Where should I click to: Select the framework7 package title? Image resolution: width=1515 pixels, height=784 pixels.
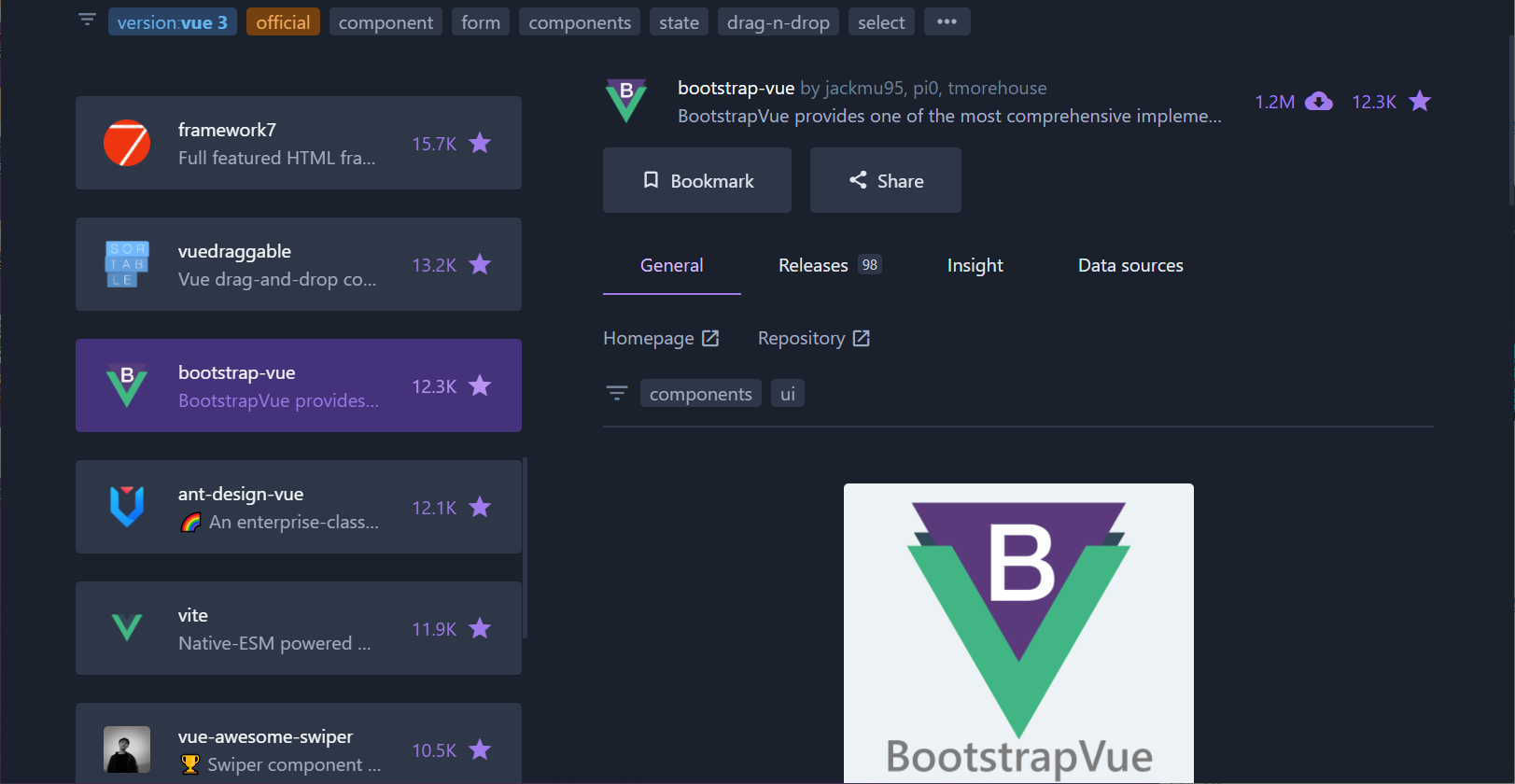(227, 130)
